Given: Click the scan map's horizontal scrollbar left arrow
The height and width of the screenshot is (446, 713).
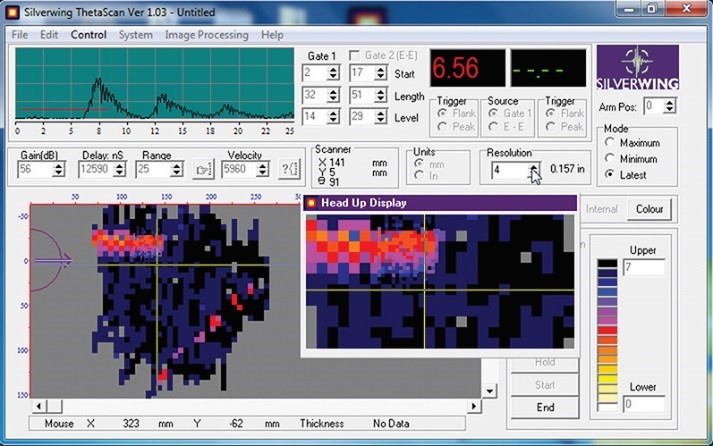Looking at the screenshot, I should (40, 405).
